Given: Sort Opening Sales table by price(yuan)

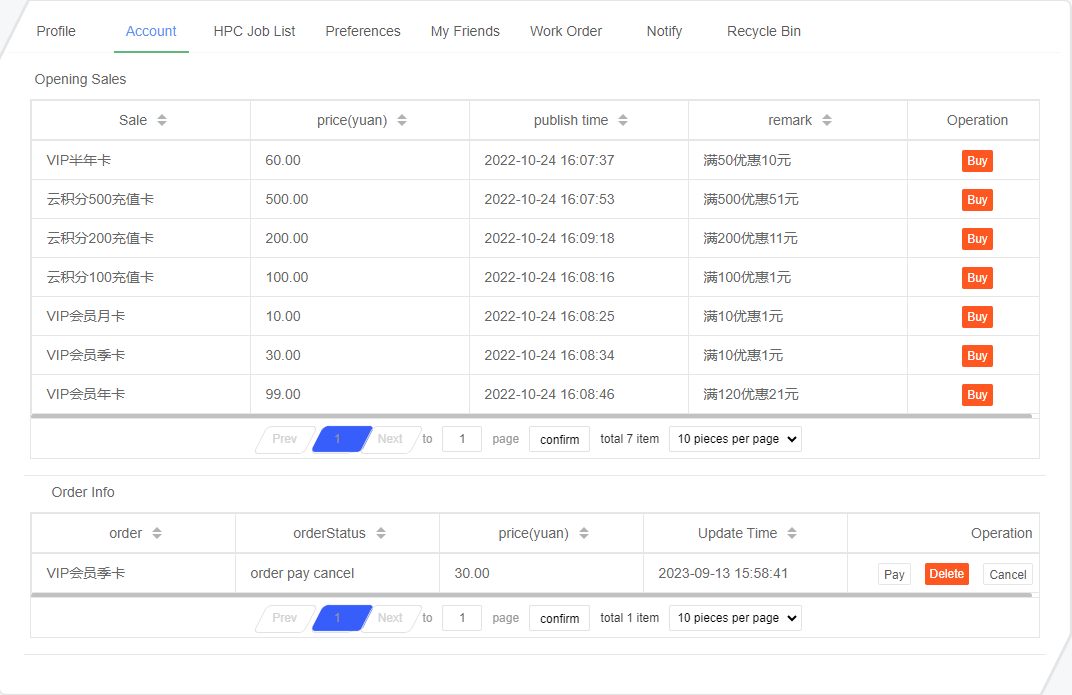Looking at the screenshot, I should (402, 120).
